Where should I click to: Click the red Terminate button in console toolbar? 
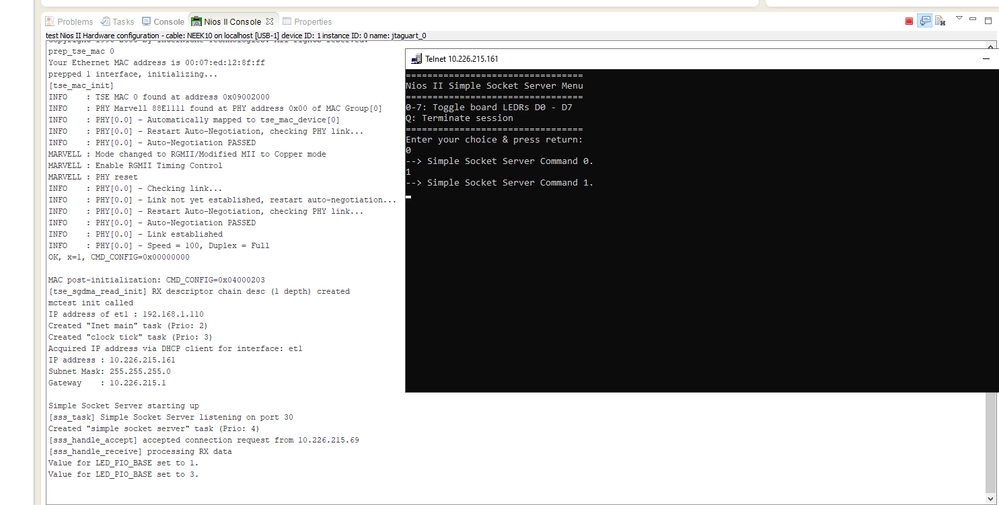click(x=909, y=21)
